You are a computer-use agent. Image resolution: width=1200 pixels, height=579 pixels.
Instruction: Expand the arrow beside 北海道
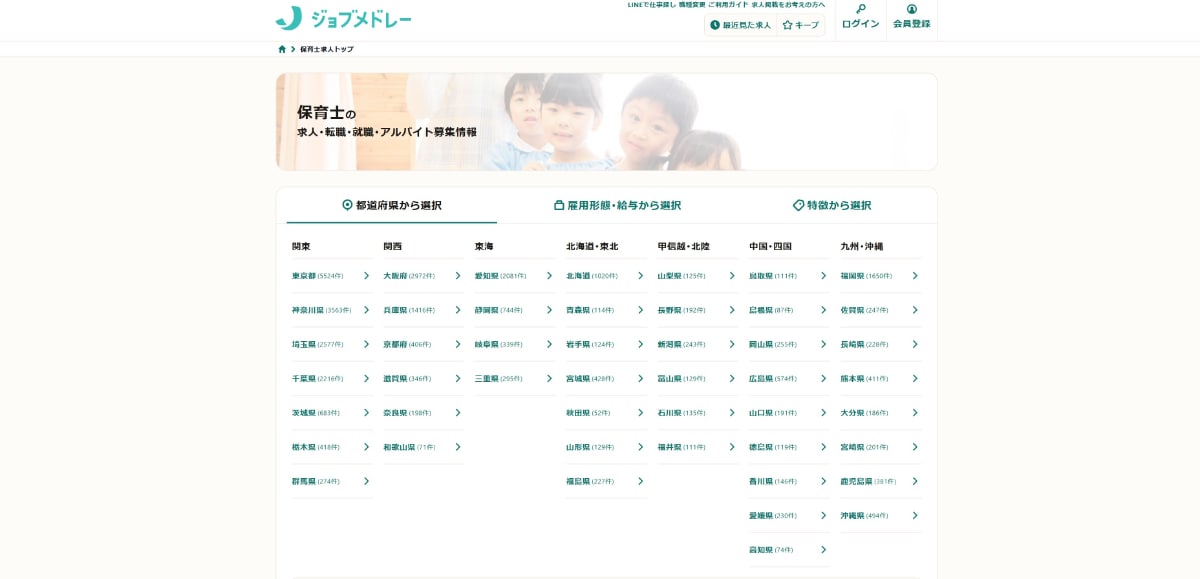click(640, 275)
